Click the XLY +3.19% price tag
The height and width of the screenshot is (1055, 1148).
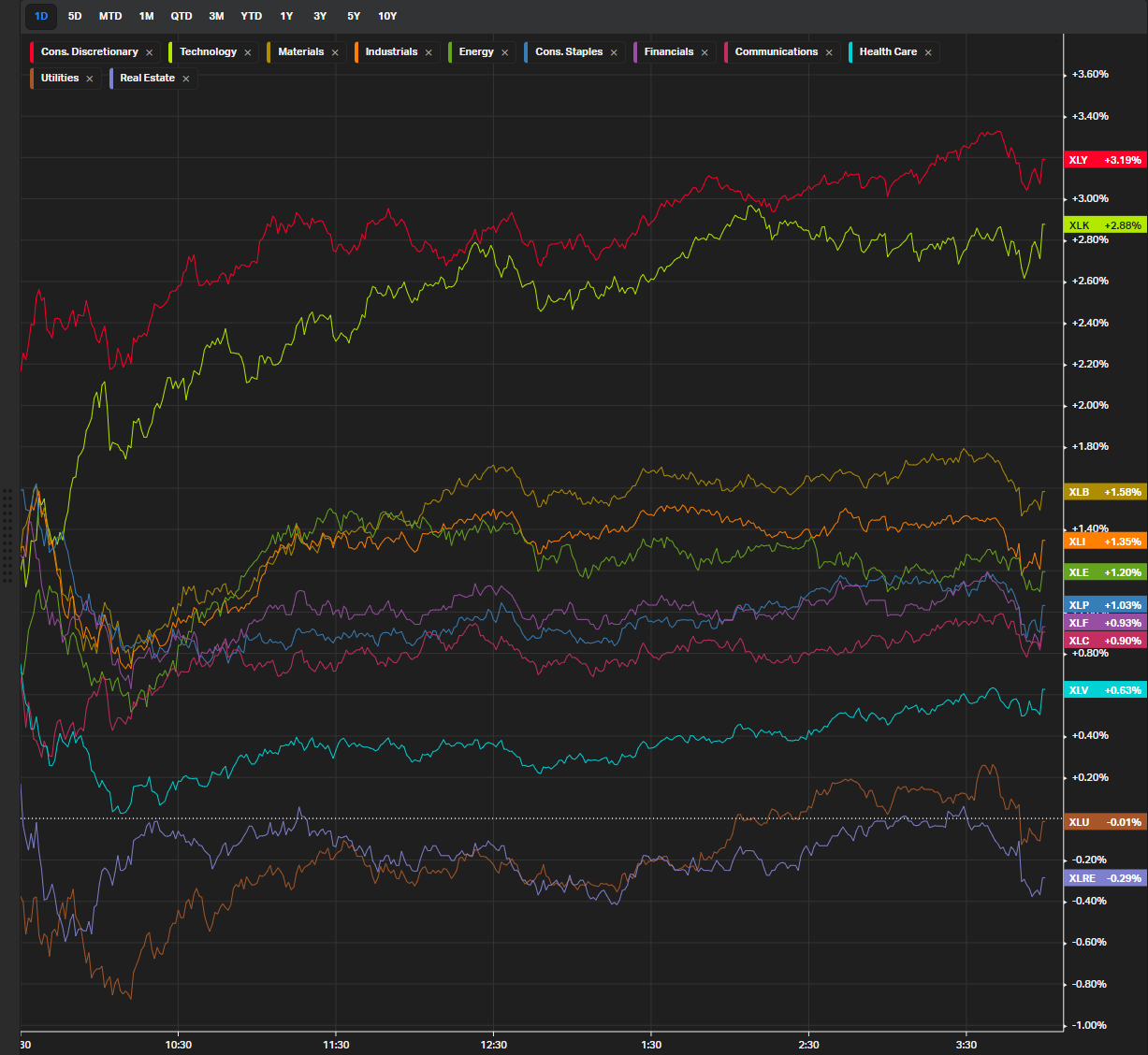(x=1105, y=160)
